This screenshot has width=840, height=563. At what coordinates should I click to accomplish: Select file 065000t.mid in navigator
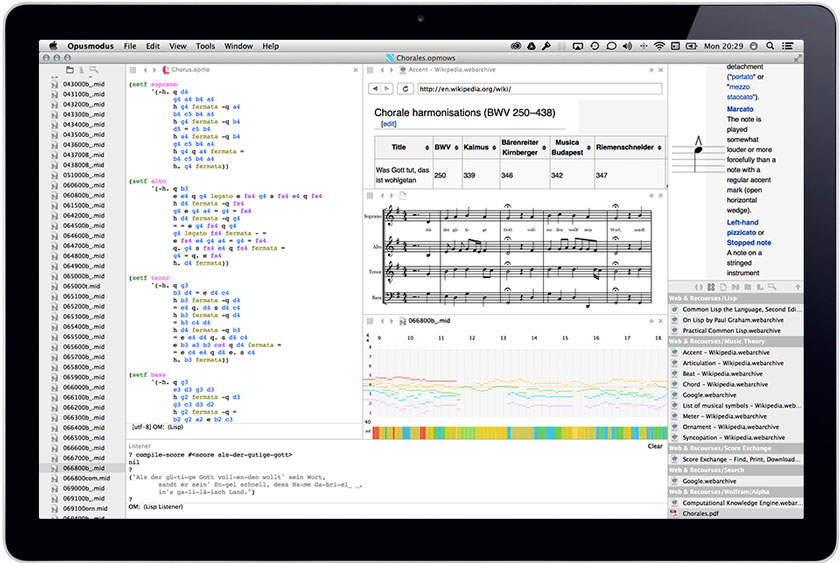click(81, 286)
